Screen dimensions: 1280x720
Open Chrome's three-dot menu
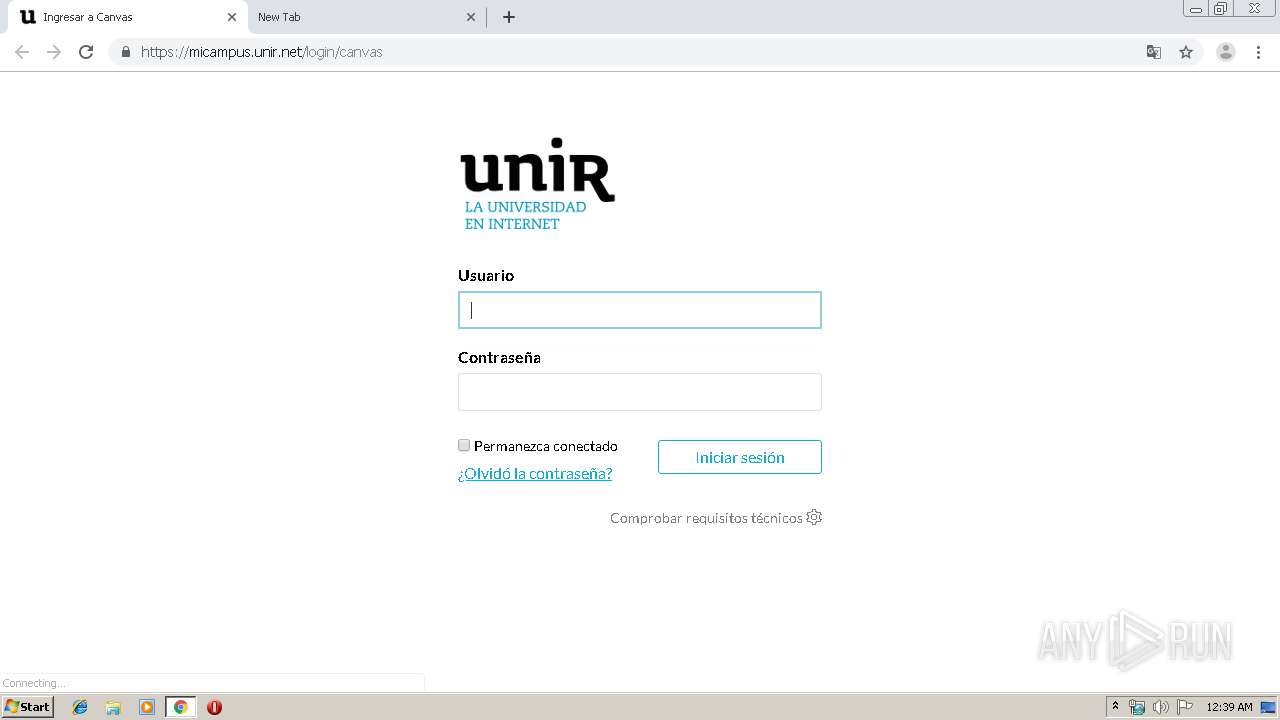pos(1258,52)
